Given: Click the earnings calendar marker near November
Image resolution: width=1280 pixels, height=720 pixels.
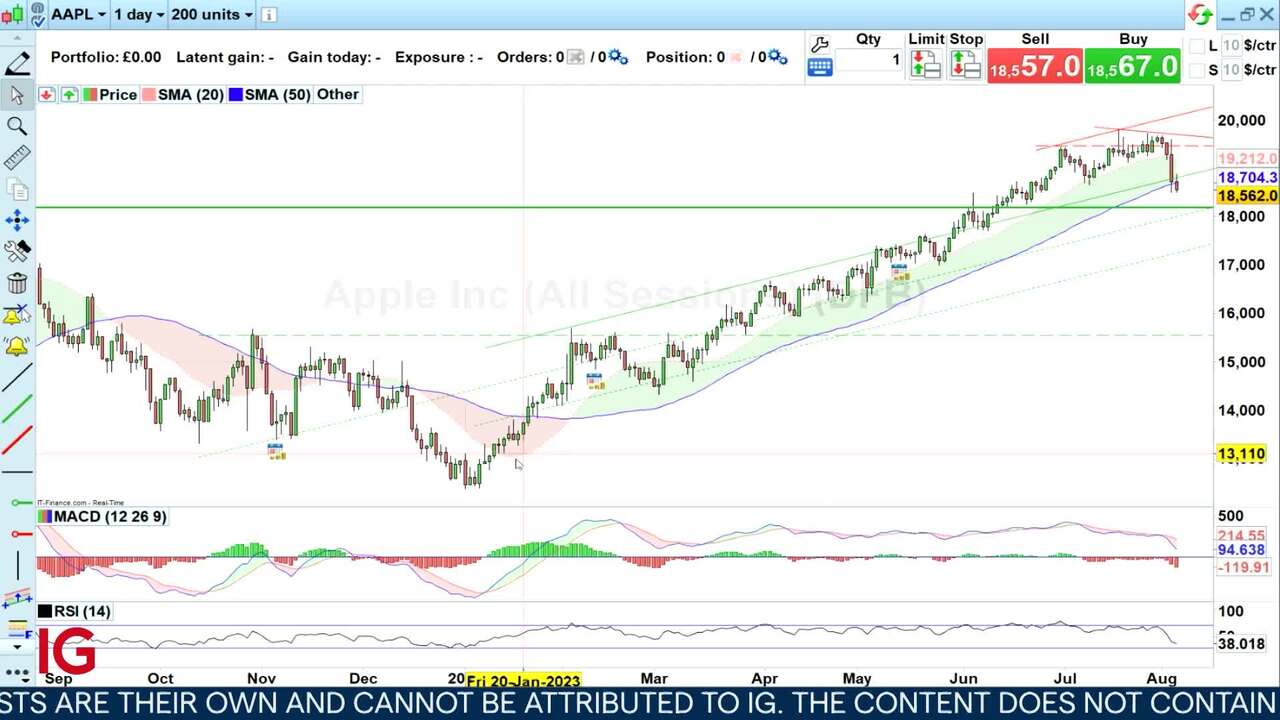Looking at the screenshot, I should [276, 451].
